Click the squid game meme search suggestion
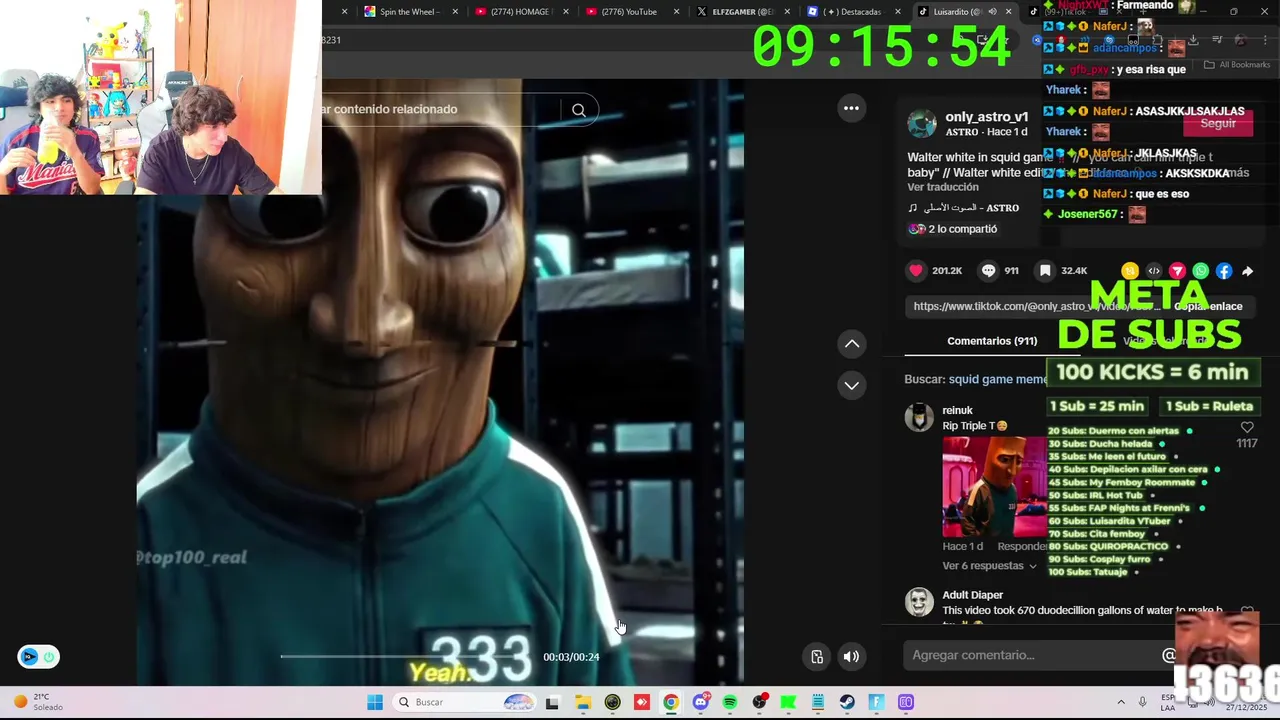Screen dimensions: 1280x720 tap(998, 379)
